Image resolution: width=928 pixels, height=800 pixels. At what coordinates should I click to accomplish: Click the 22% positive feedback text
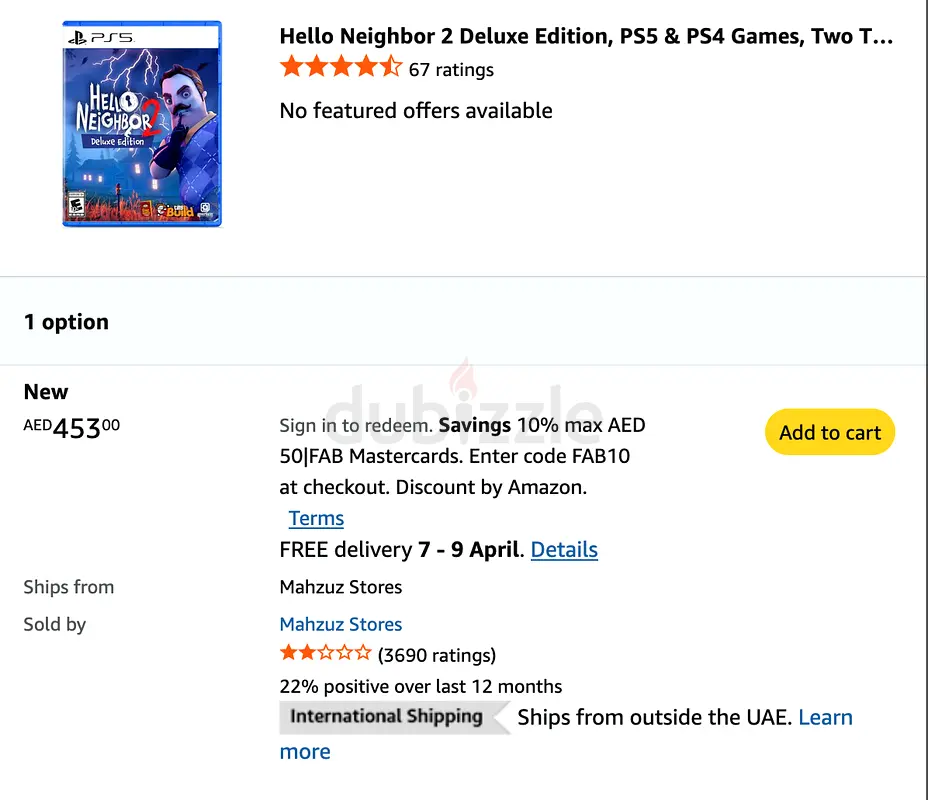(x=421, y=686)
